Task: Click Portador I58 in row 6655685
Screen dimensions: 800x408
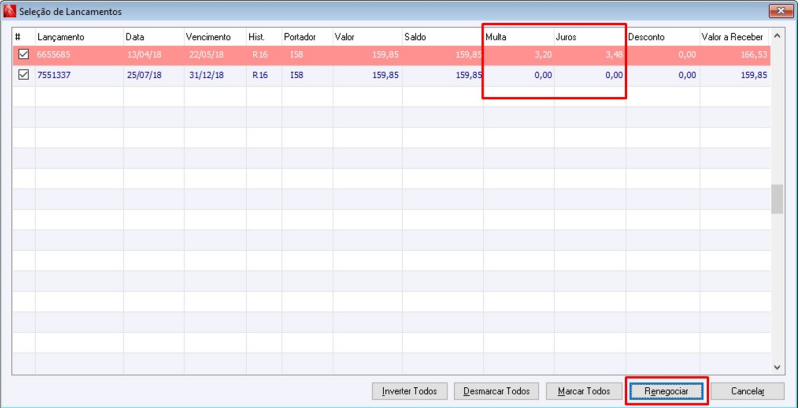Action: 296,55
